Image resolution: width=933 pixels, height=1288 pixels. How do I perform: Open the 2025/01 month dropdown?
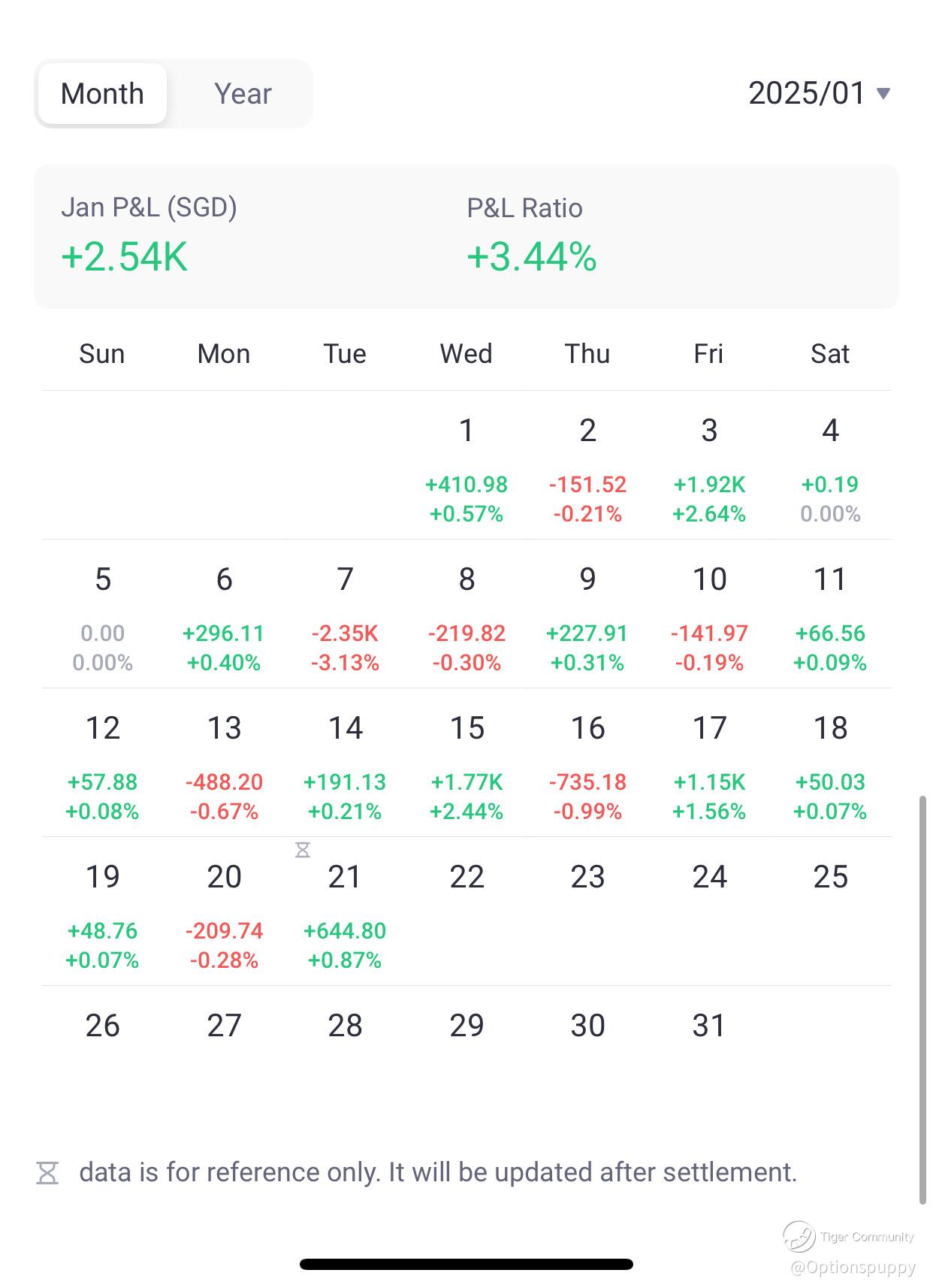coord(808,93)
